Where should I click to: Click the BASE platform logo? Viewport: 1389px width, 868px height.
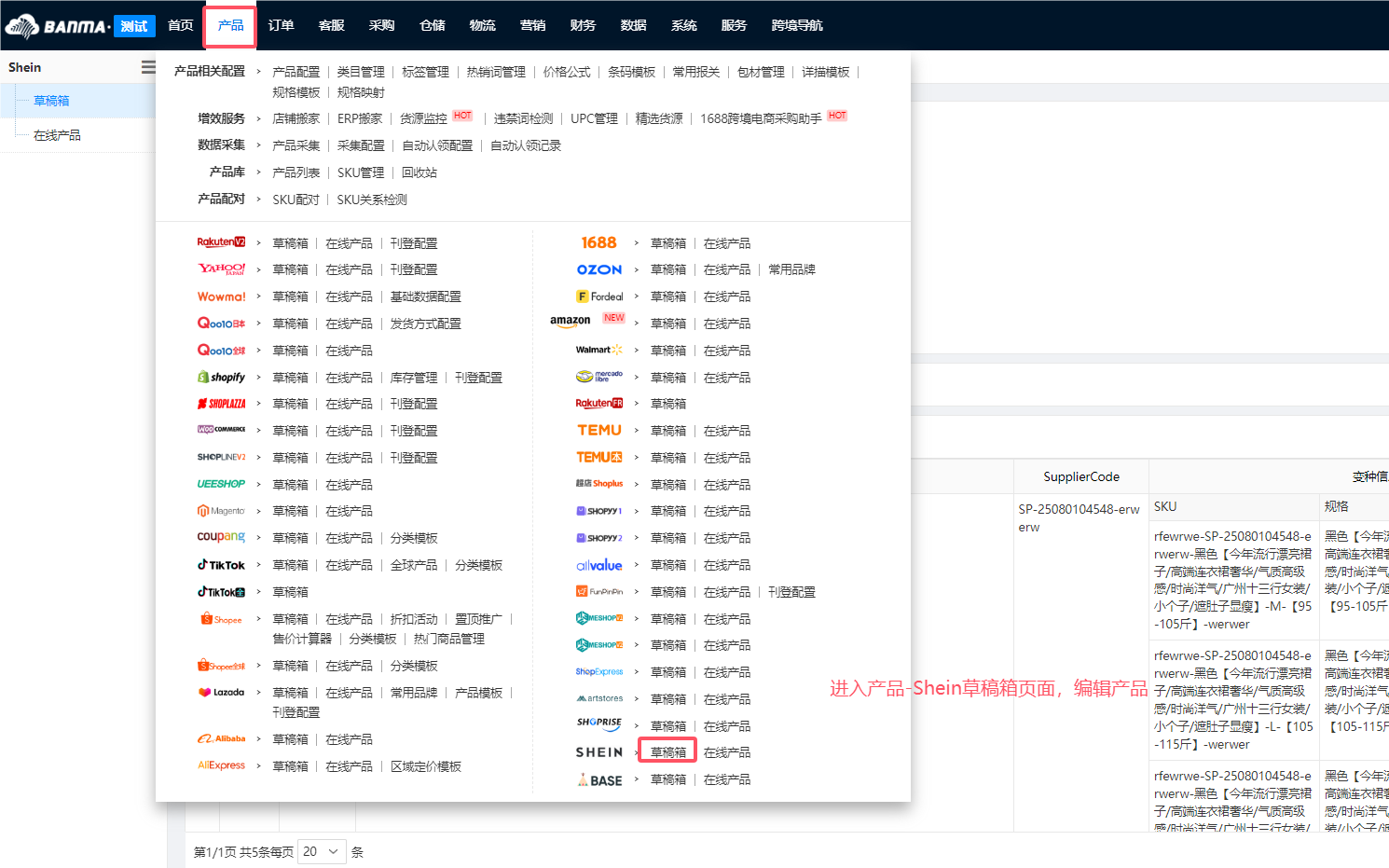(598, 779)
